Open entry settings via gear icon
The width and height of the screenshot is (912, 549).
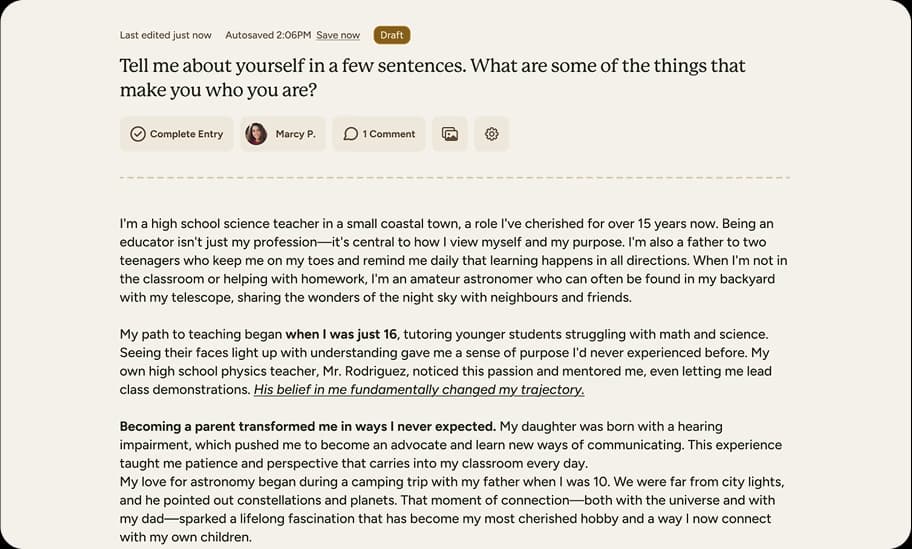[491, 134]
